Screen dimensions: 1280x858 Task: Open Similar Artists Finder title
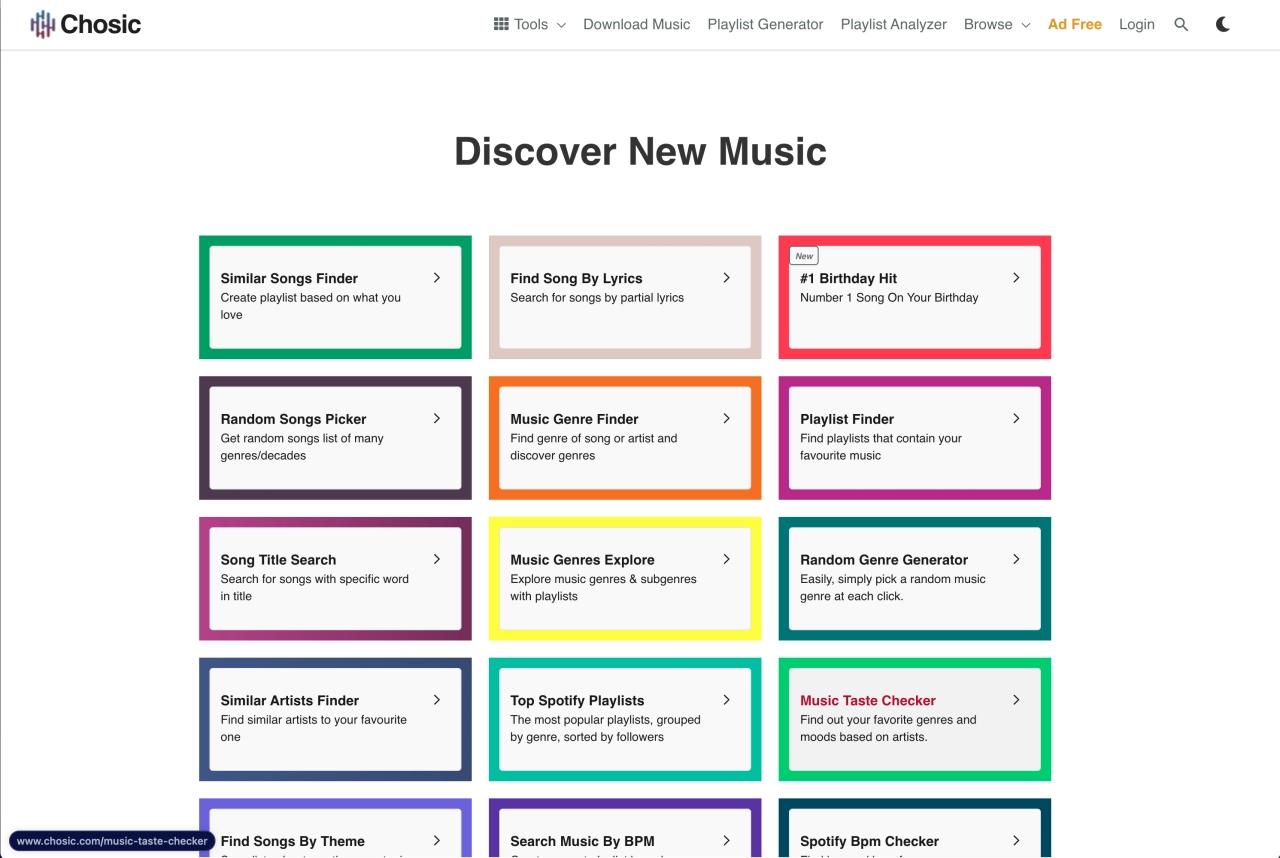[290, 701]
